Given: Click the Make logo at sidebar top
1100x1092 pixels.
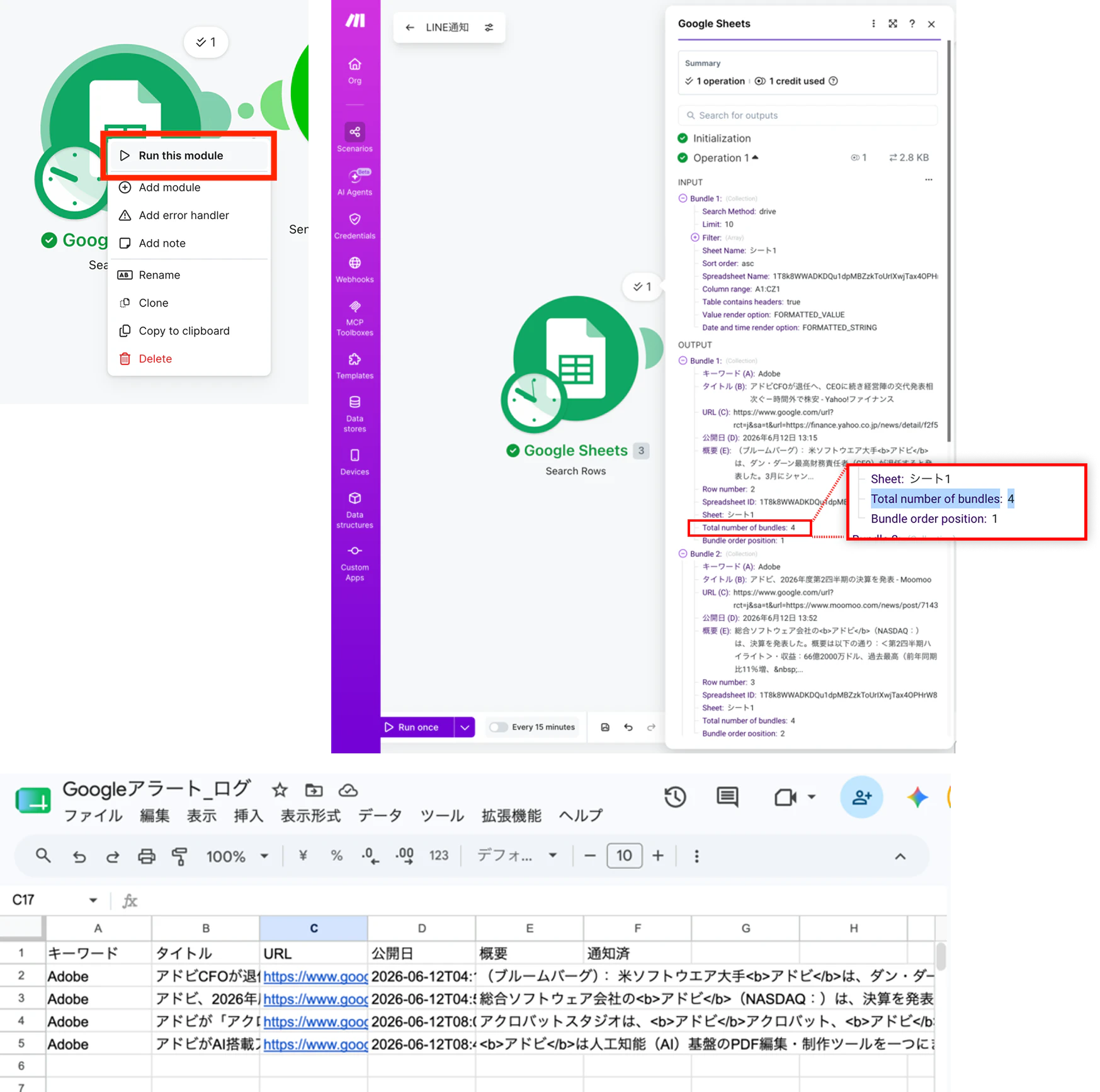Looking at the screenshot, I should point(355,21).
